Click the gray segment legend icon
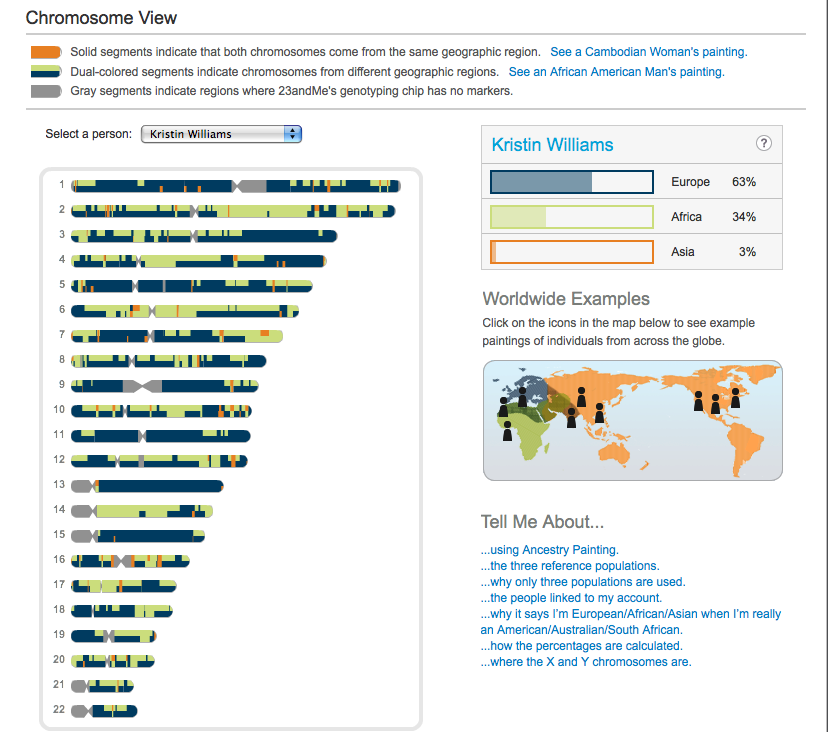Screen dimensions: 828x732 [46, 91]
